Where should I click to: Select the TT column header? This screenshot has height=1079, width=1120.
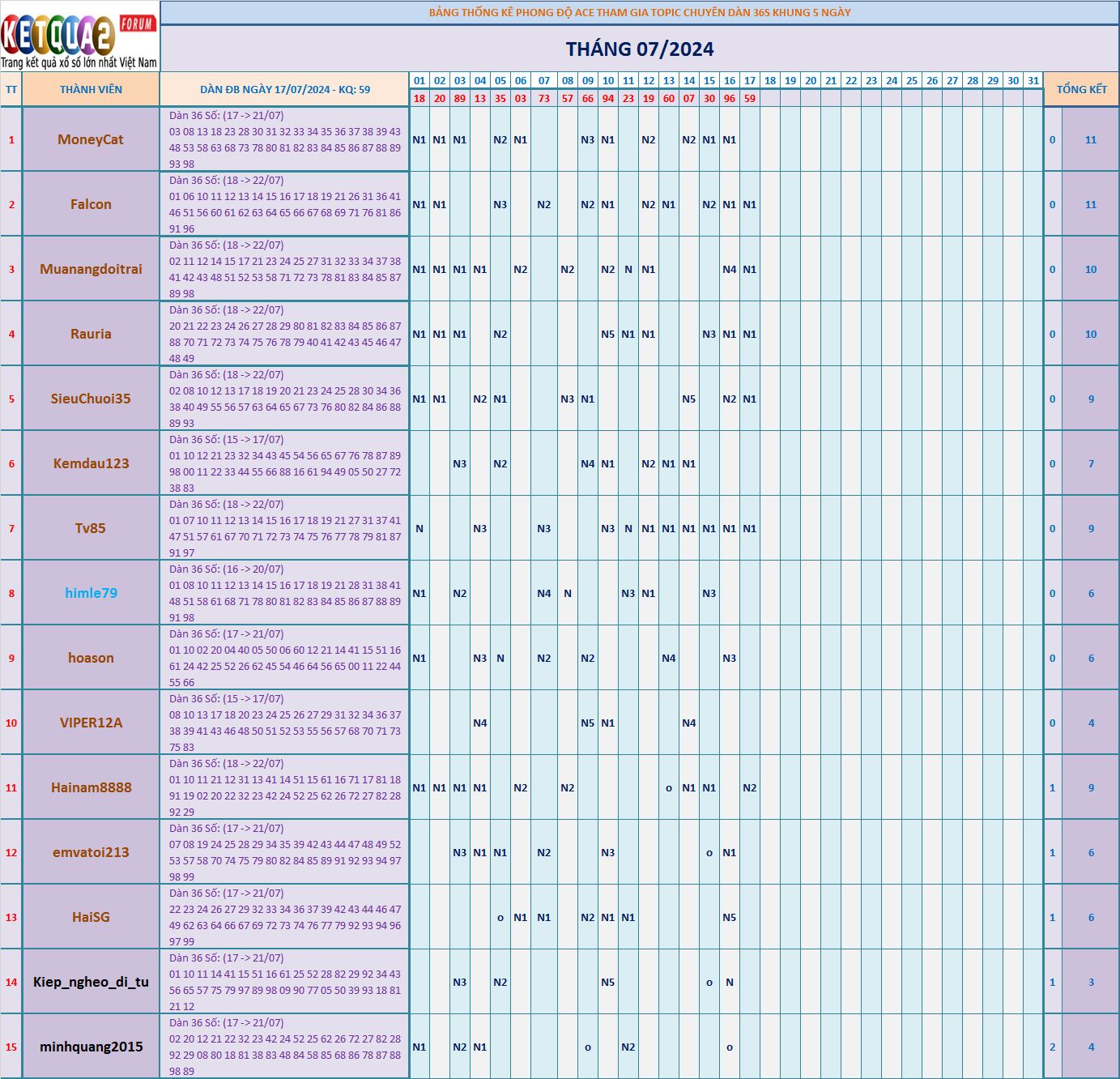(x=11, y=89)
